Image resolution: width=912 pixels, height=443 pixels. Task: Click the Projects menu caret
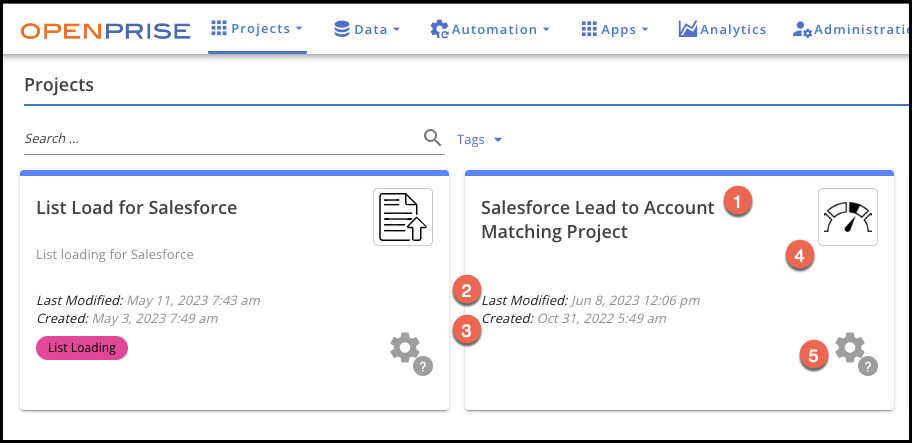pos(299,28)
